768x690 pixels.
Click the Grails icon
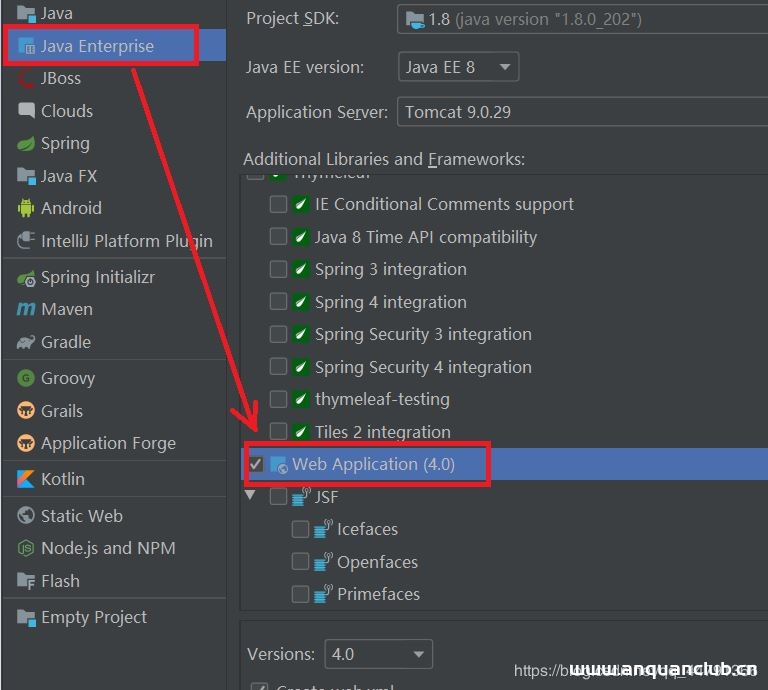click(26, 411)
